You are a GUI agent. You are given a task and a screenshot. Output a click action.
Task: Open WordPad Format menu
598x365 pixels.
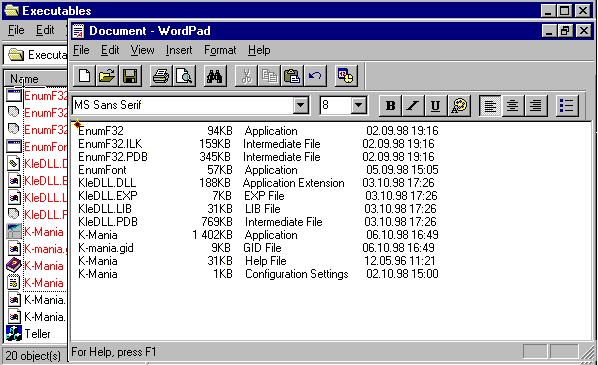coord(220,50)
